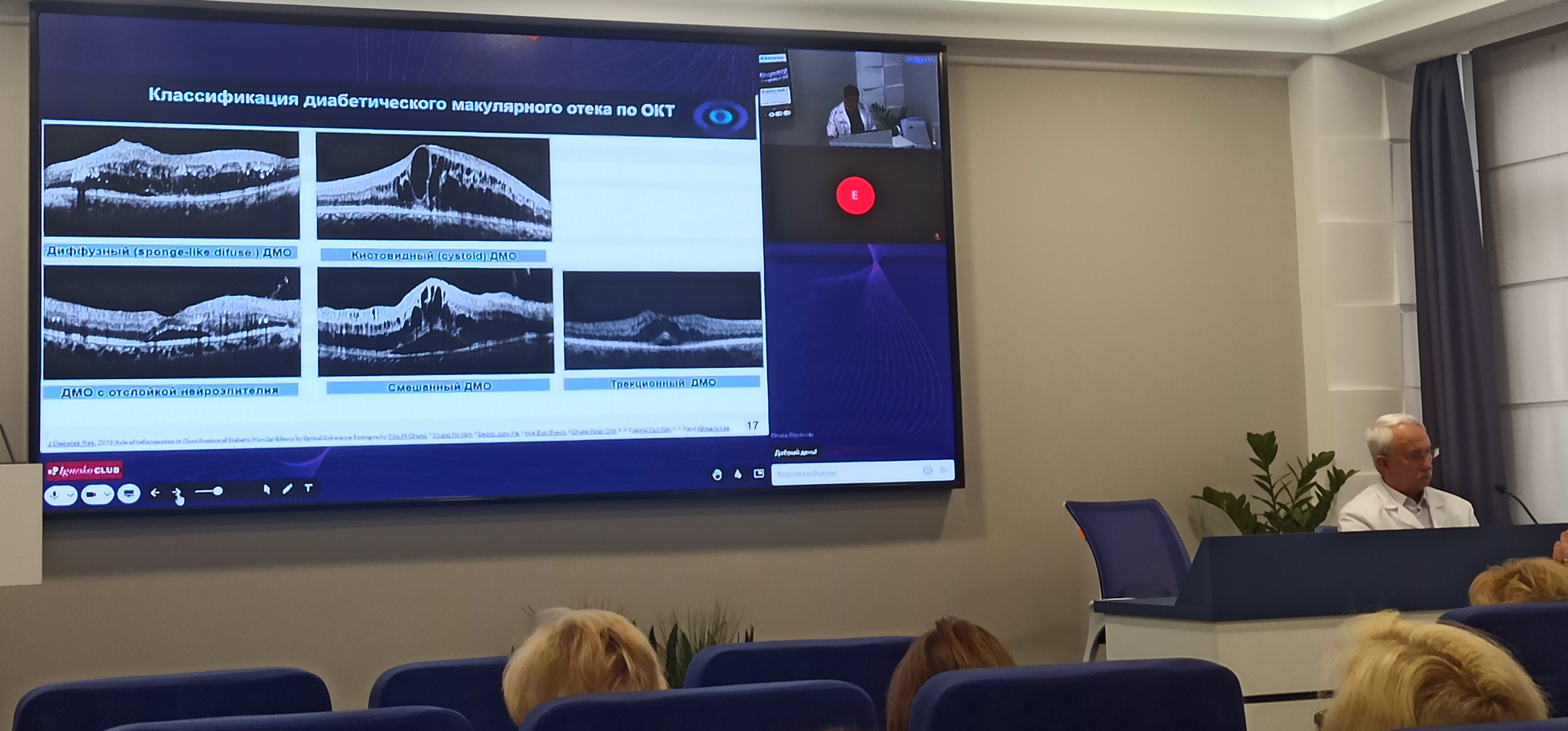Go back with the left arrow
This screenshot has height=731, width=1568.
click(x=155, y=493)
